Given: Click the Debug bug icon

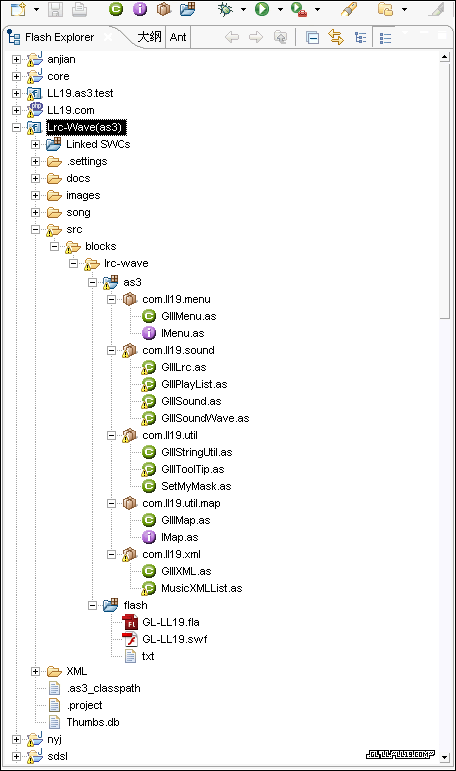Looking at the screenshot, I should pyautogui.click(x=226, y=9).
